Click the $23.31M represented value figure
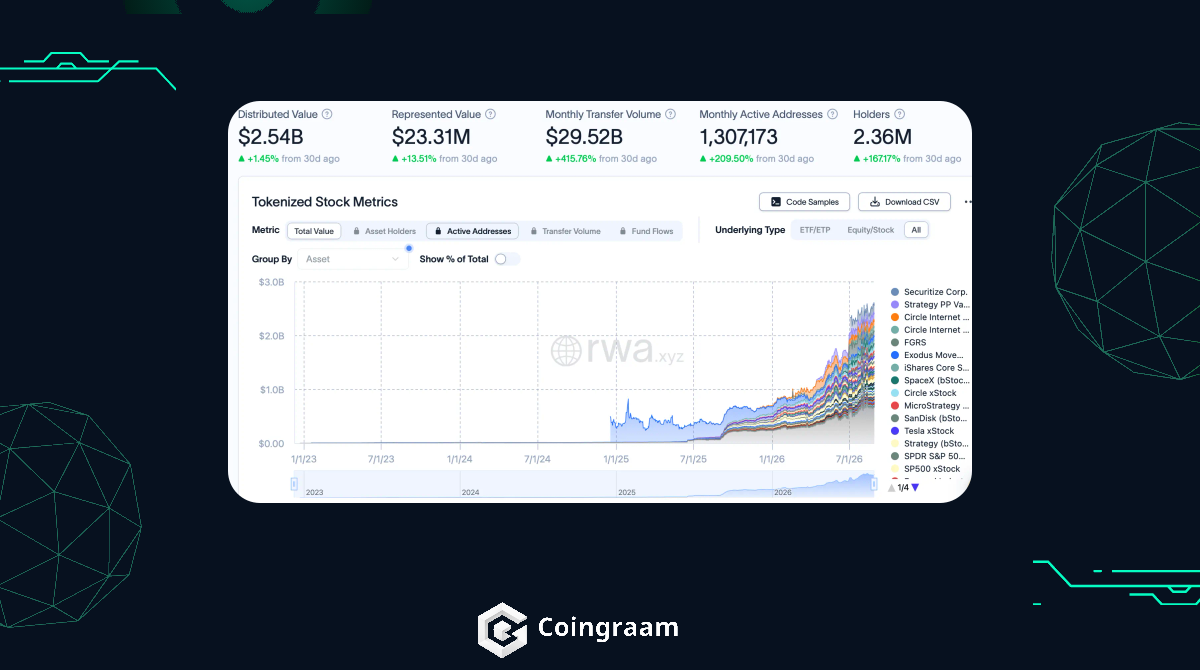 click(431, 137)
